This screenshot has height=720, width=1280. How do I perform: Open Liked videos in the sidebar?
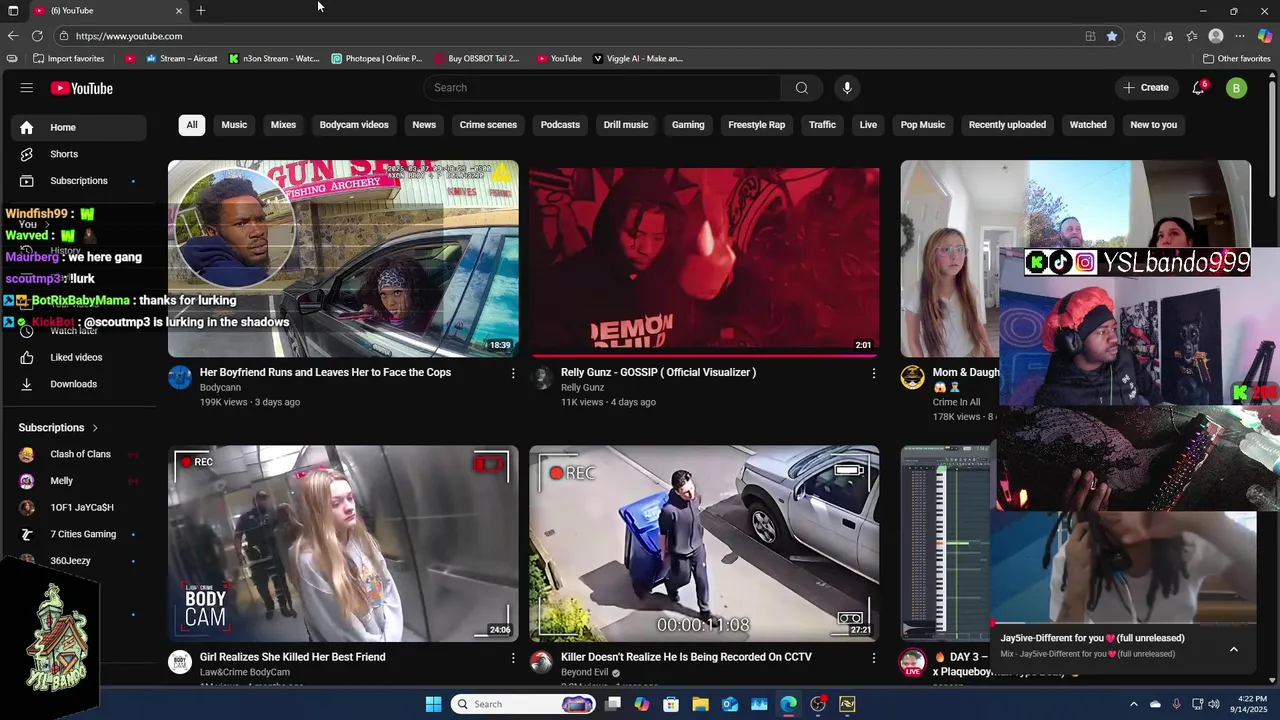pyautogui.click(x=78, y=357)
